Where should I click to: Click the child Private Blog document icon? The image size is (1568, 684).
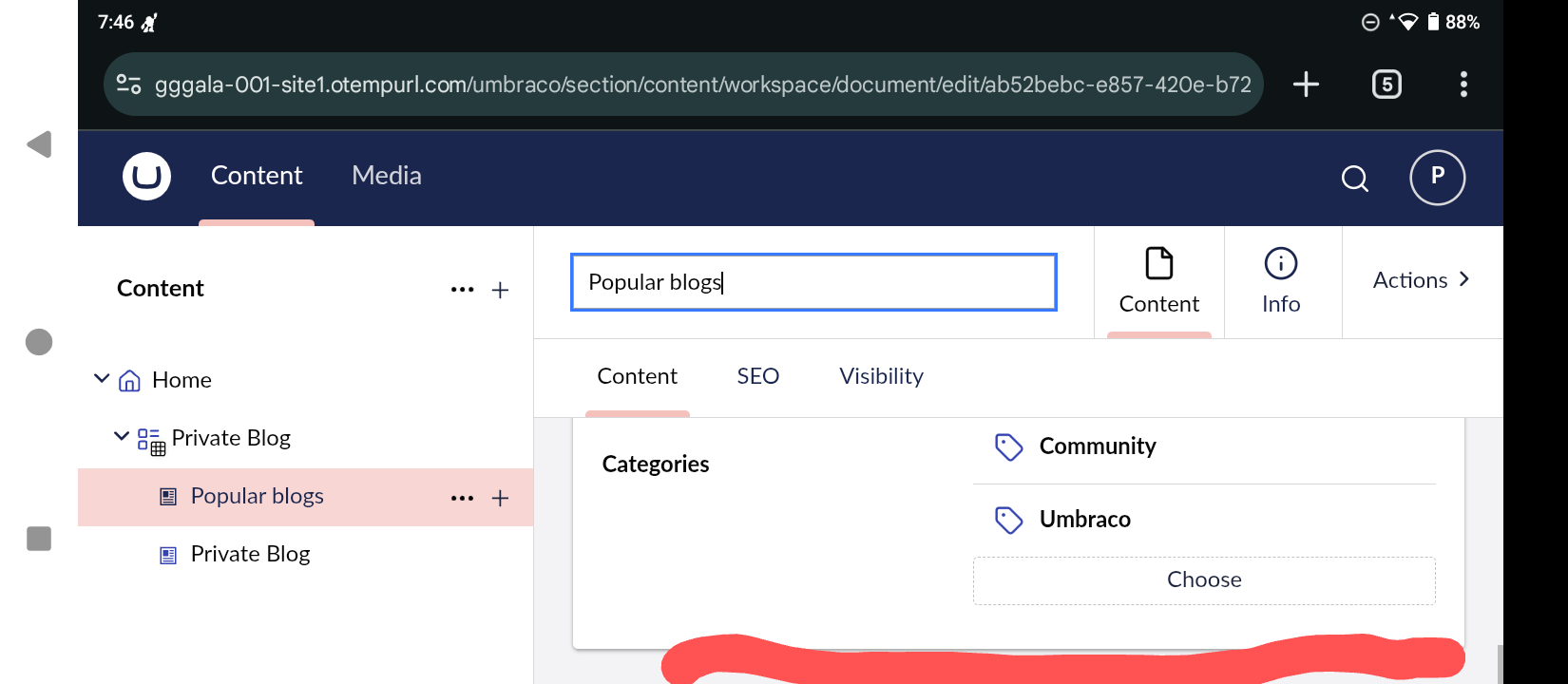[x=168, y=555]
